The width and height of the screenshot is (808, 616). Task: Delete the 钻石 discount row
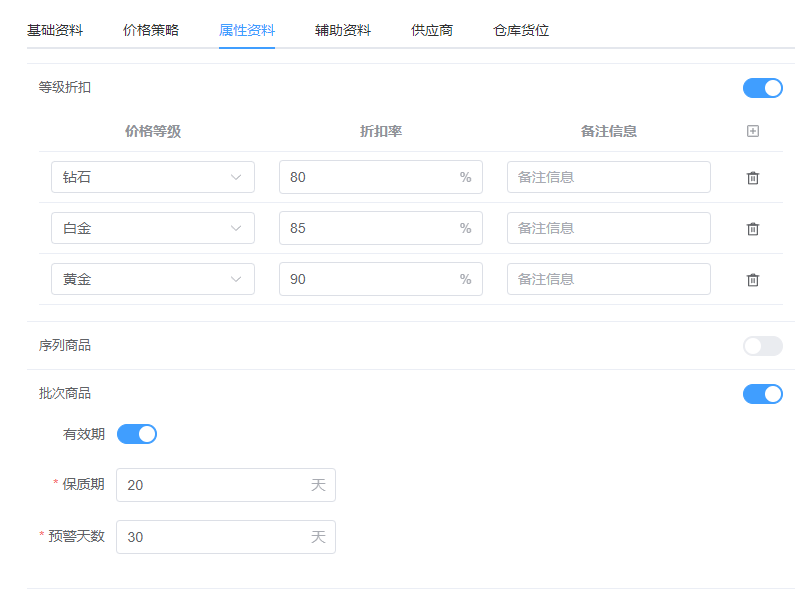pyautogui.click(x=753, y=178)
